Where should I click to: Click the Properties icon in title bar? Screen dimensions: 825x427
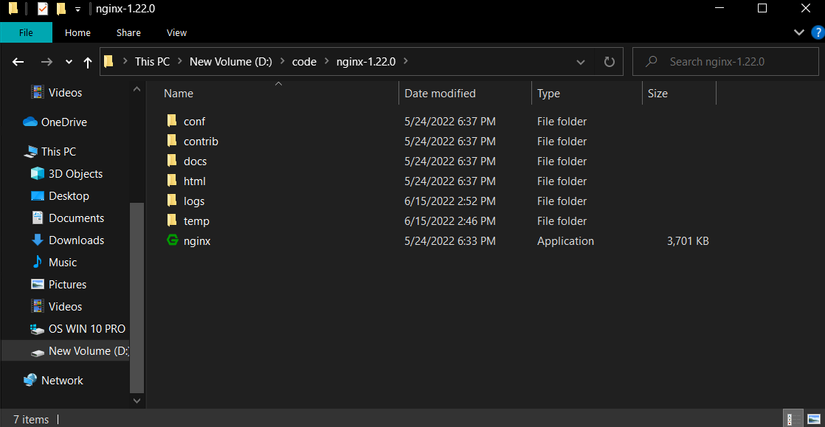[x=42, y=9]
